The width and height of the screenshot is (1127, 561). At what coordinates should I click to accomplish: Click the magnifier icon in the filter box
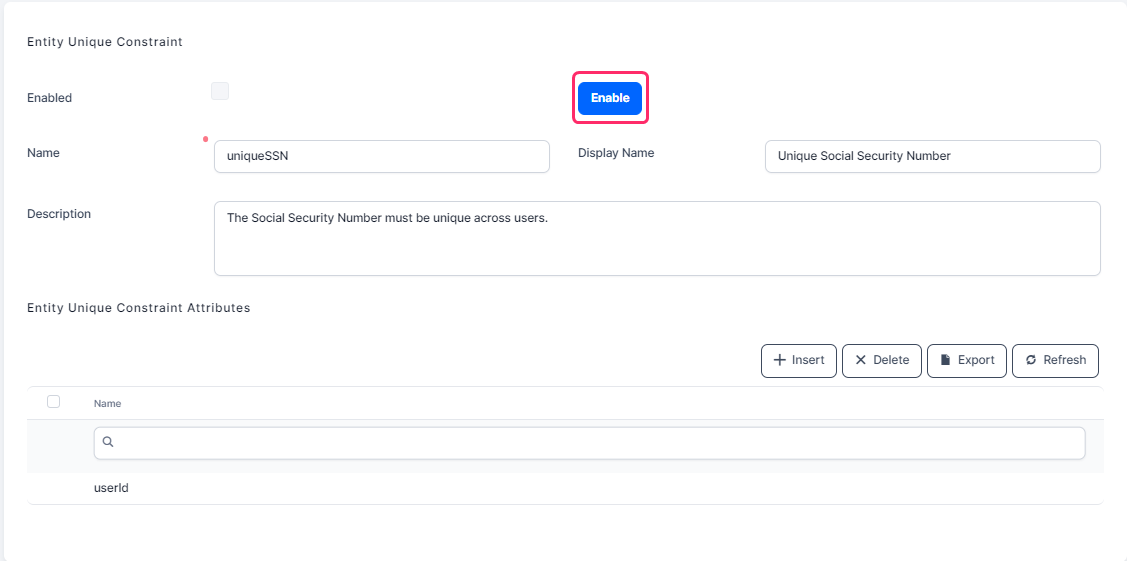pyautogui.click(x=108, y=441)
